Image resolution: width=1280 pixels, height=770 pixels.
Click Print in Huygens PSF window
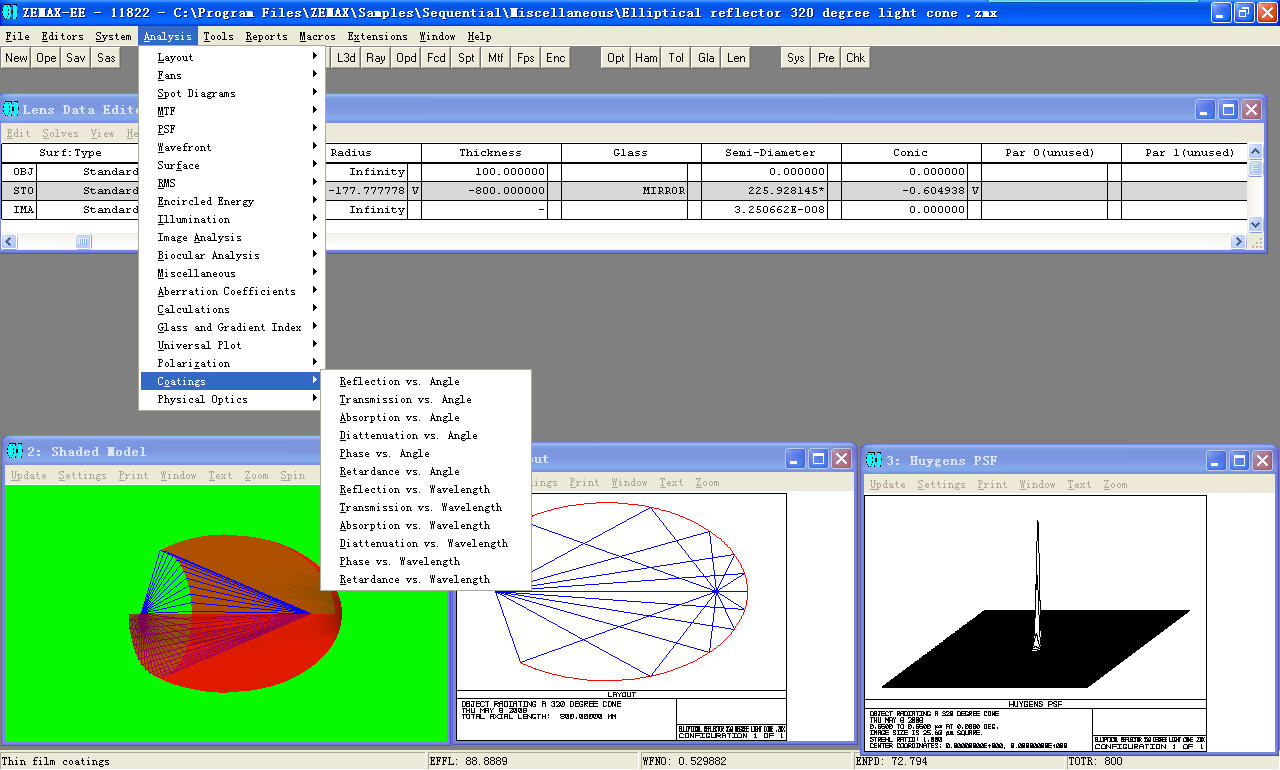[x=993, y=484]
